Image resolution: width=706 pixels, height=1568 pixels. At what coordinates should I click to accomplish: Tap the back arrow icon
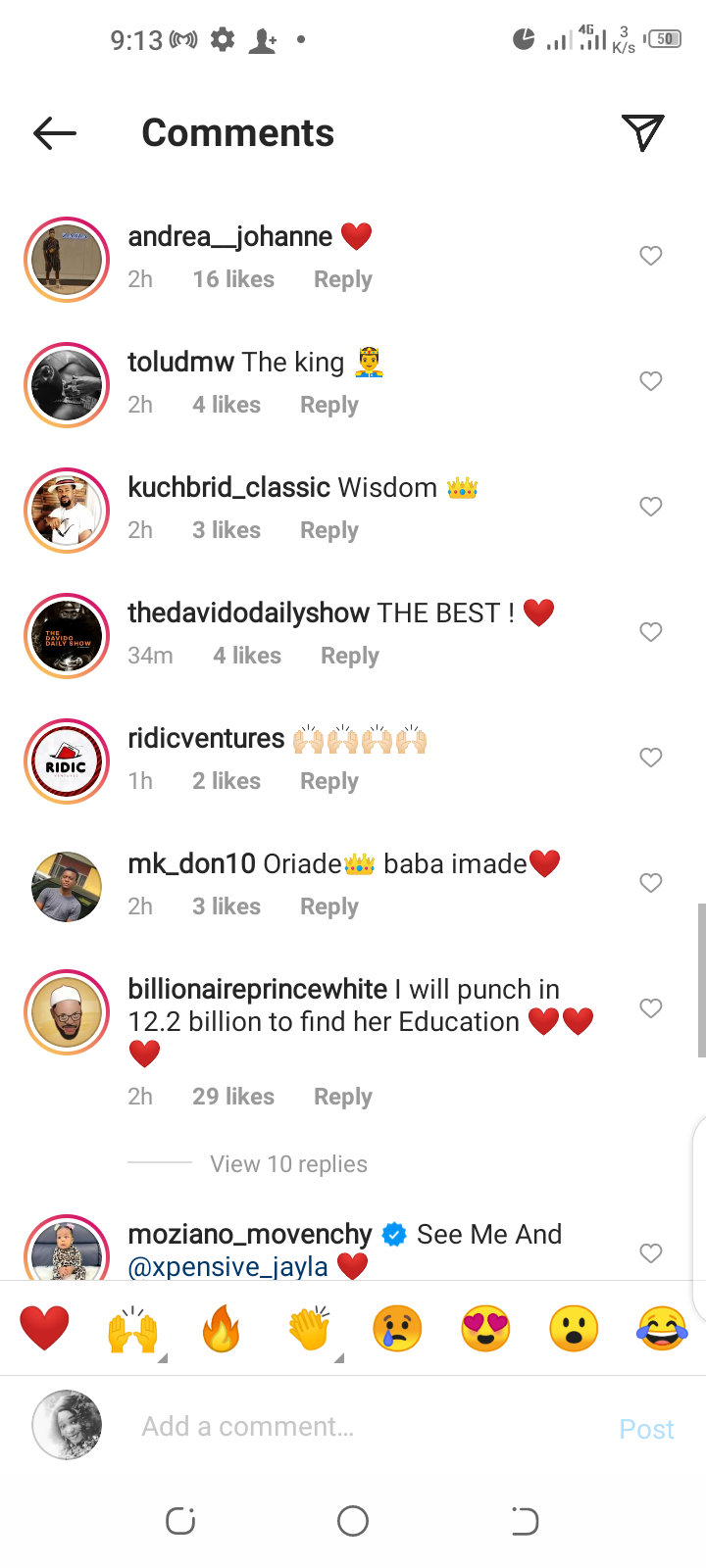[55, 133]
